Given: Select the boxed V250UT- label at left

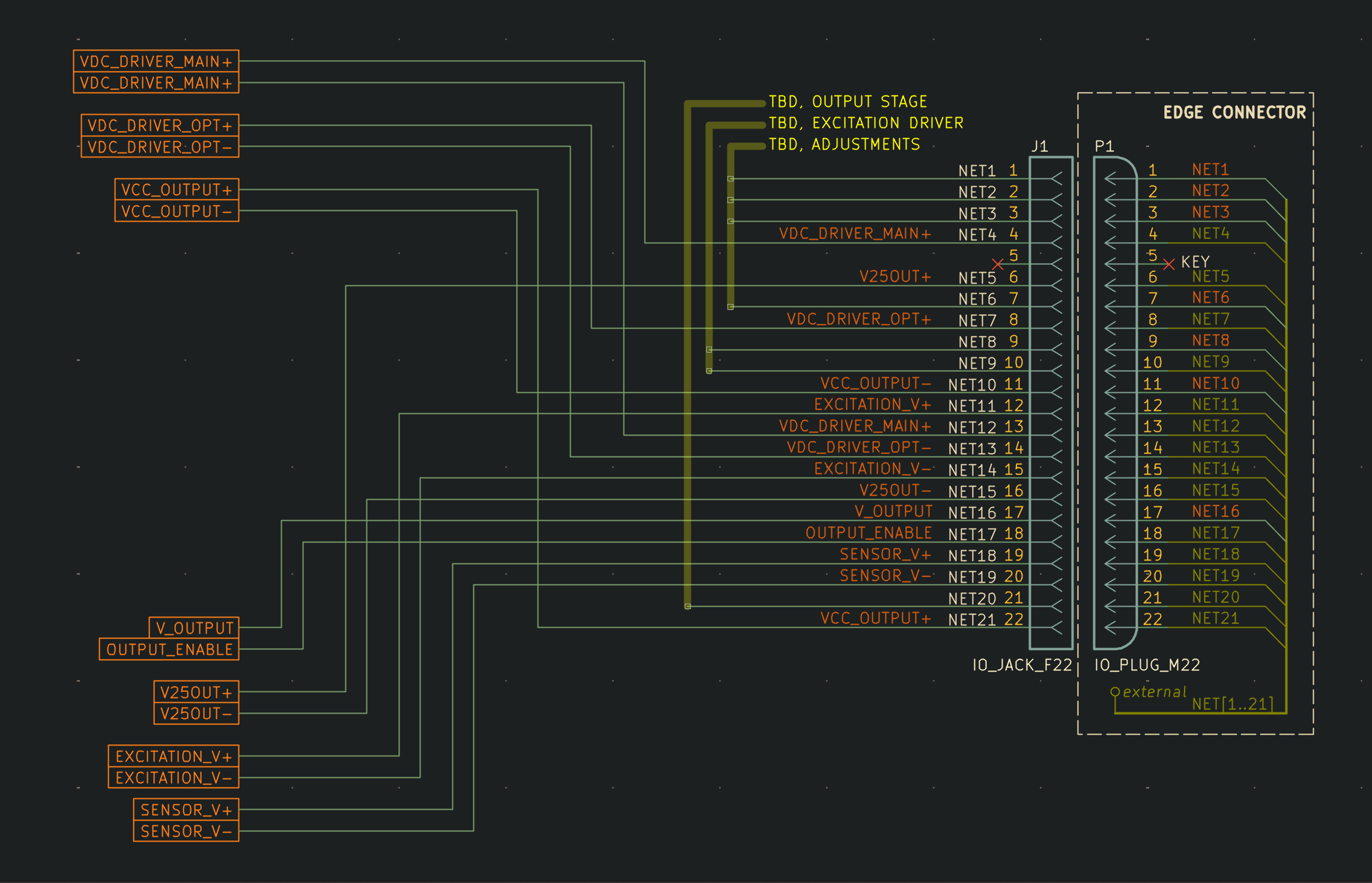Looking at the screenshot, I should coord(196,714).
